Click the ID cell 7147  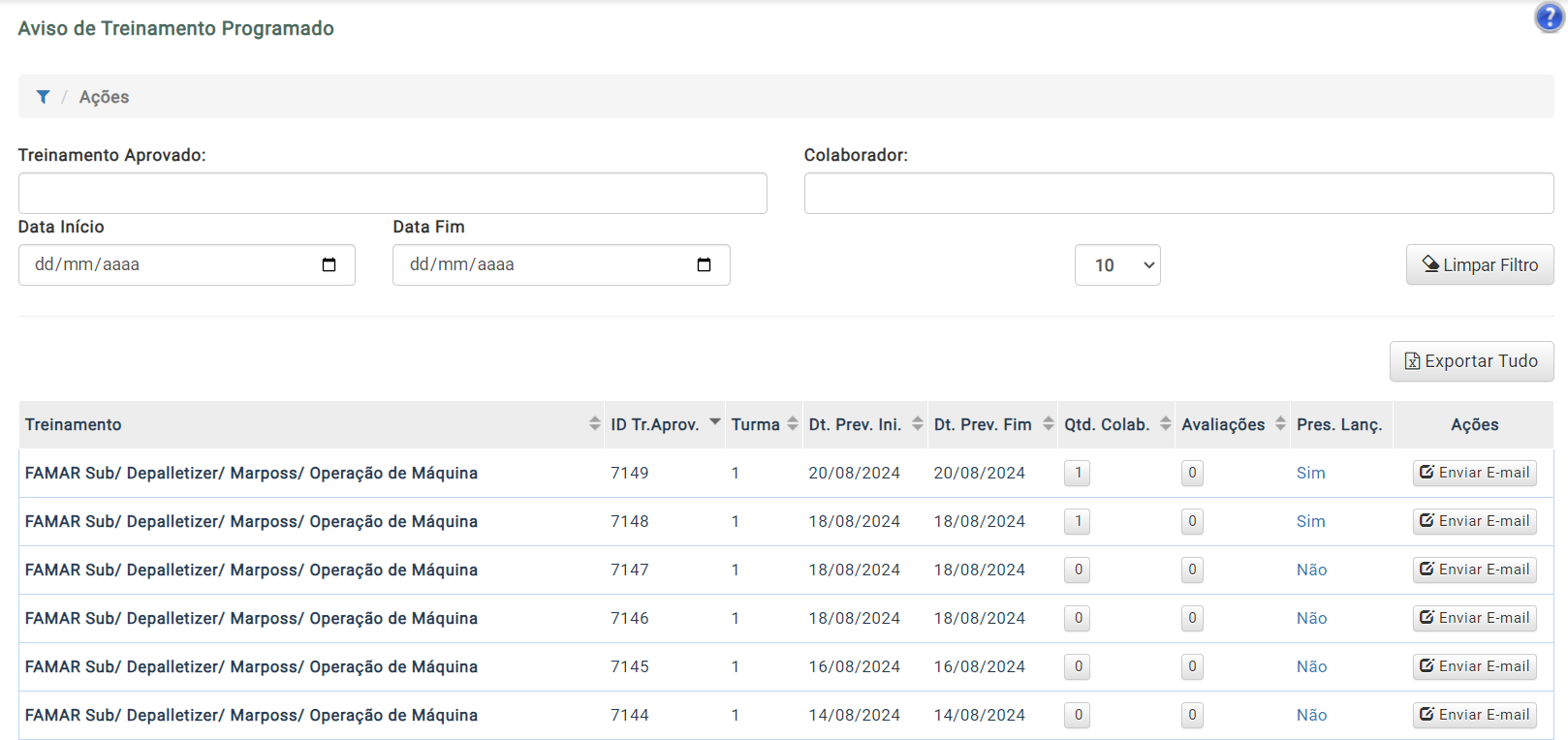tap(630, 570)
